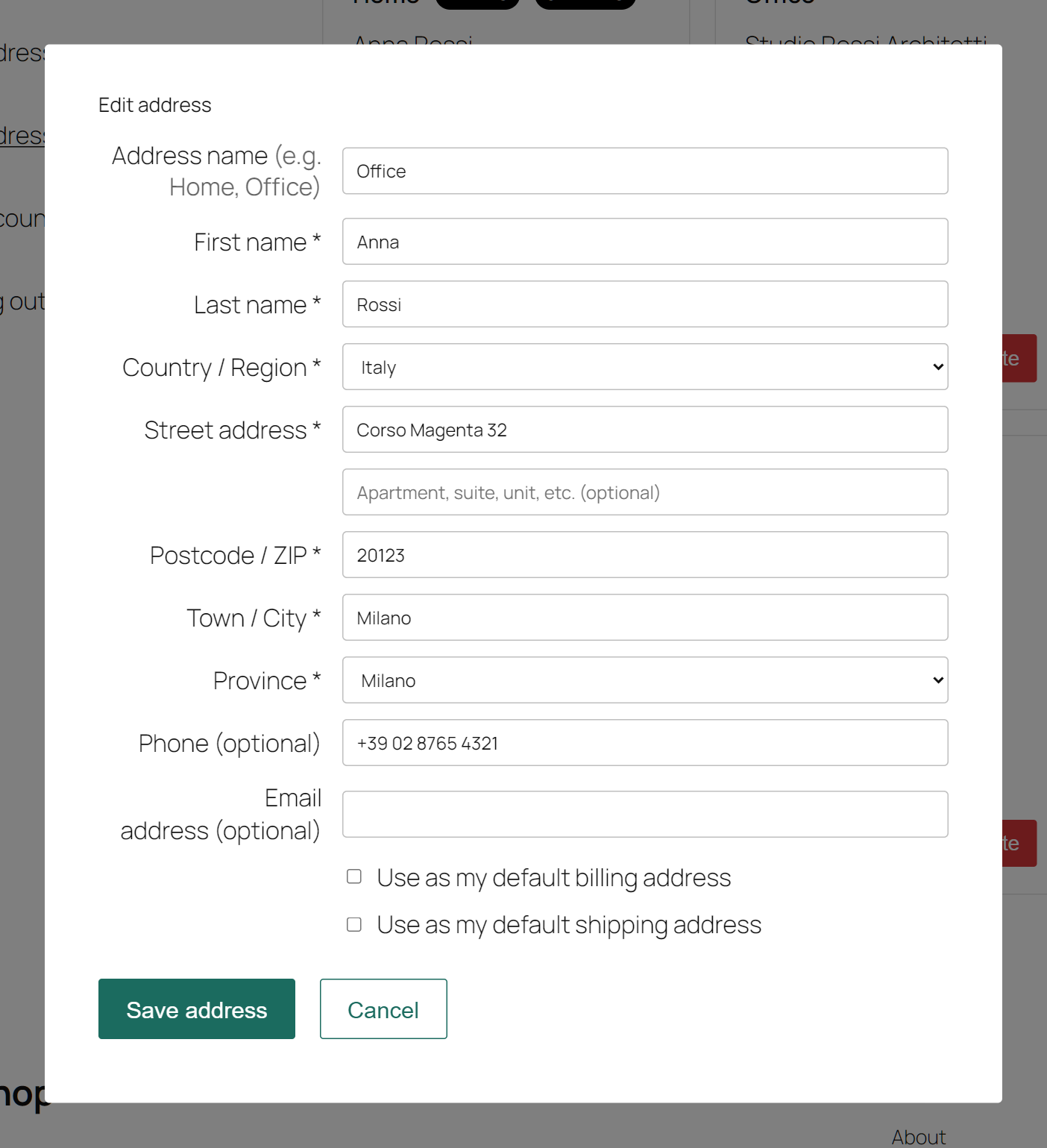Save the address with Save address button
Viewport: 1047px width, 1148px height.
pos(197,1009)
